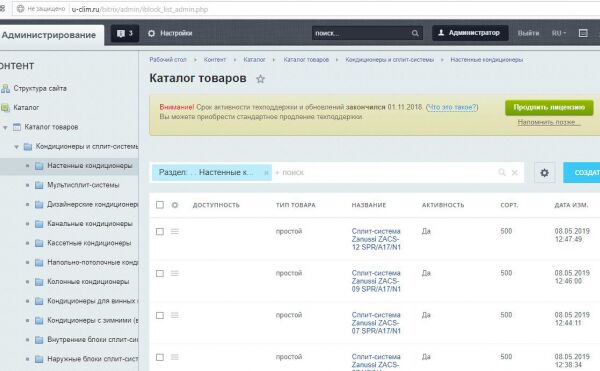Viewport: 600px width, 371px height.
Task: Collapse the Каталог товаров tree node
Action: click(5, 127)
